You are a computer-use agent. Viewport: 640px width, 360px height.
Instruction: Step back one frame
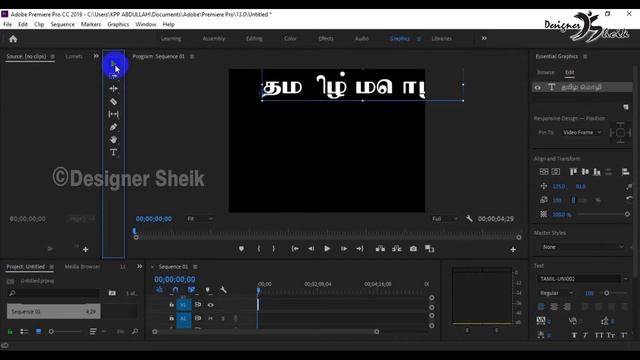[x=311, y=249]
